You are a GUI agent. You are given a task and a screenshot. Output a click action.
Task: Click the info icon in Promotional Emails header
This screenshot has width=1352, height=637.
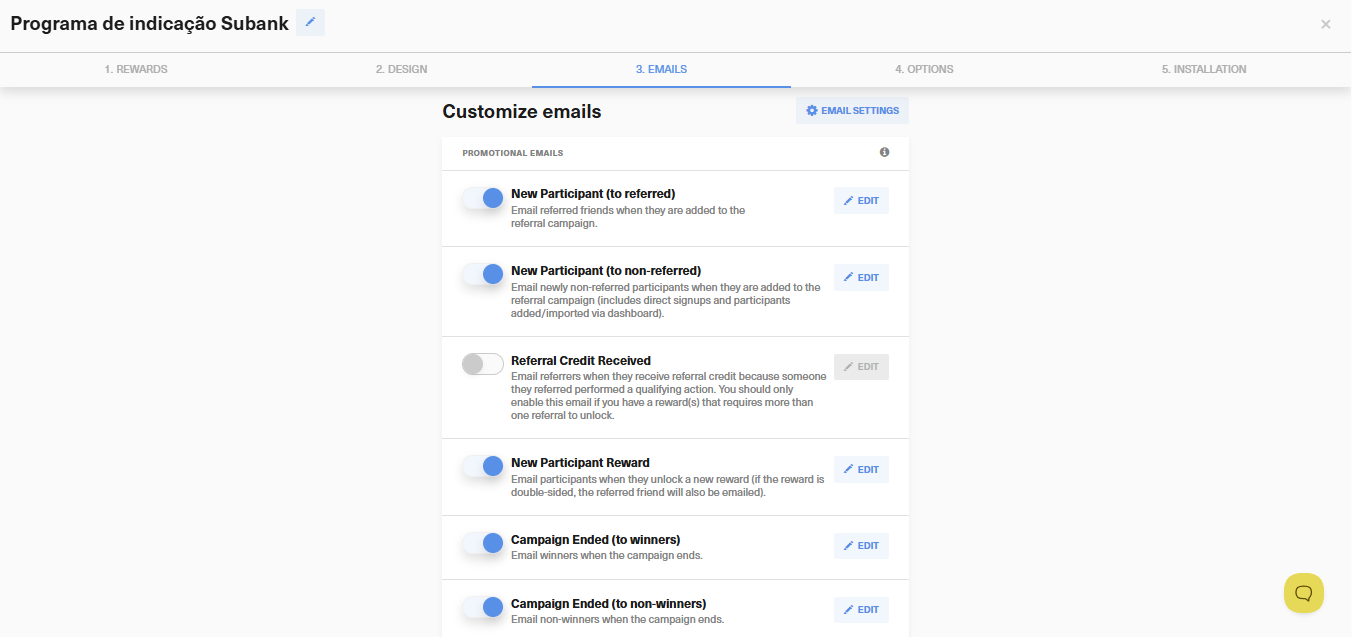point(884,153)
